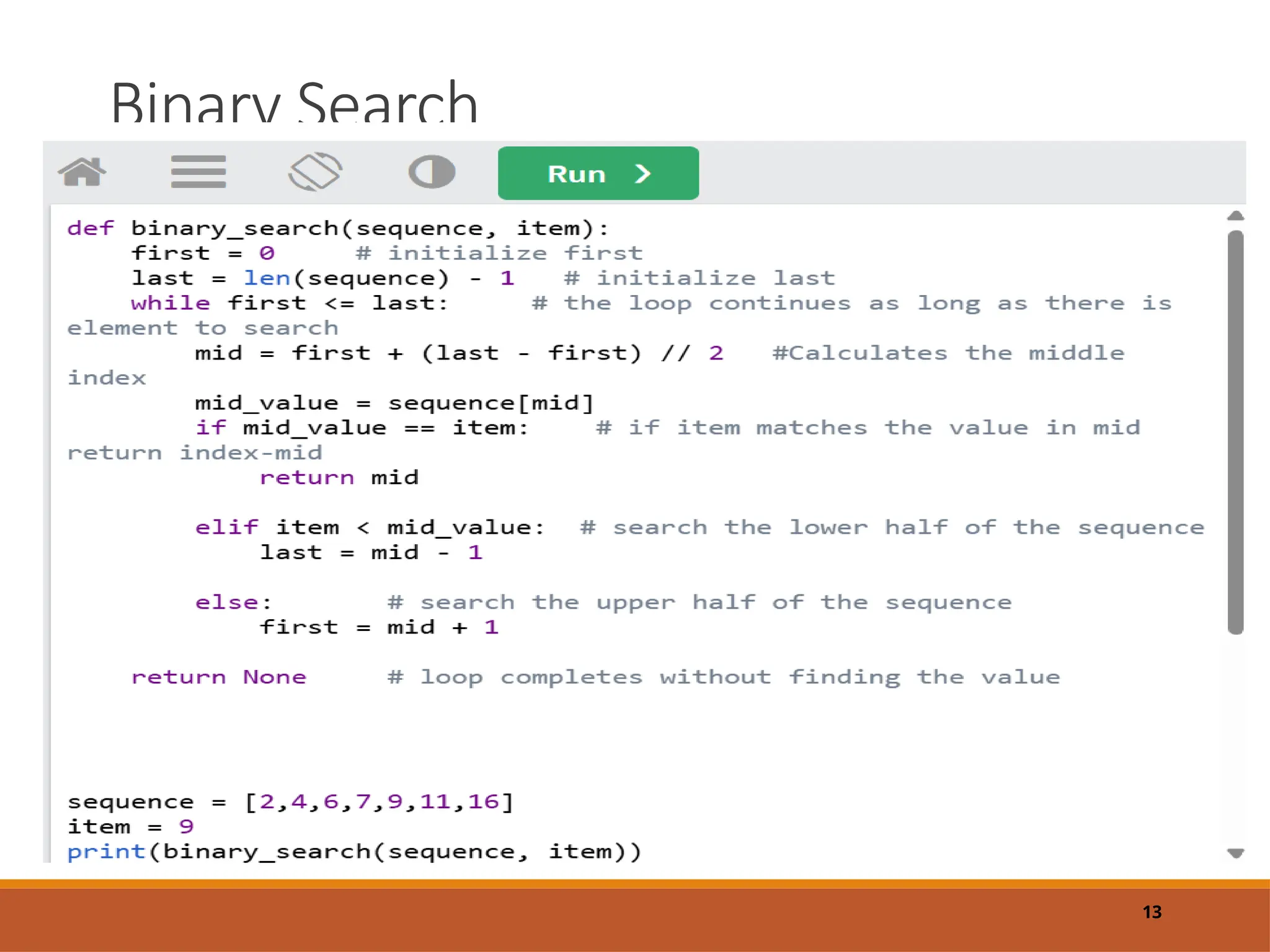
Task: Click the print(binary_search) statement
Action: 354,852
